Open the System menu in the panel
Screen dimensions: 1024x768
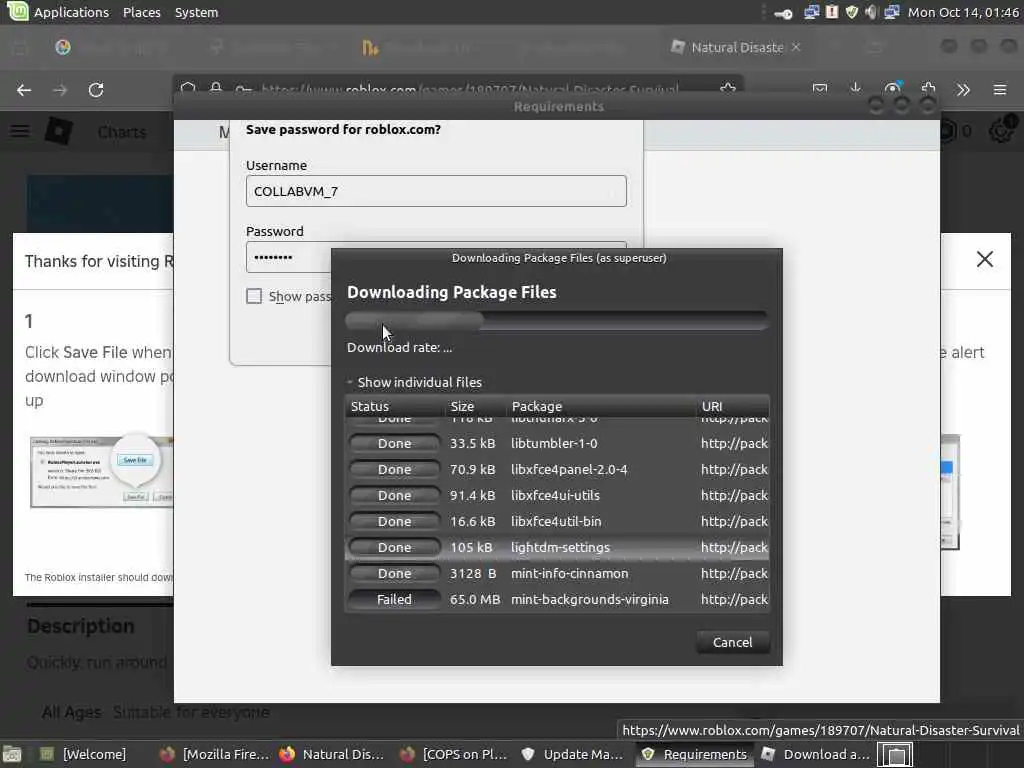[x=196, y=12]
